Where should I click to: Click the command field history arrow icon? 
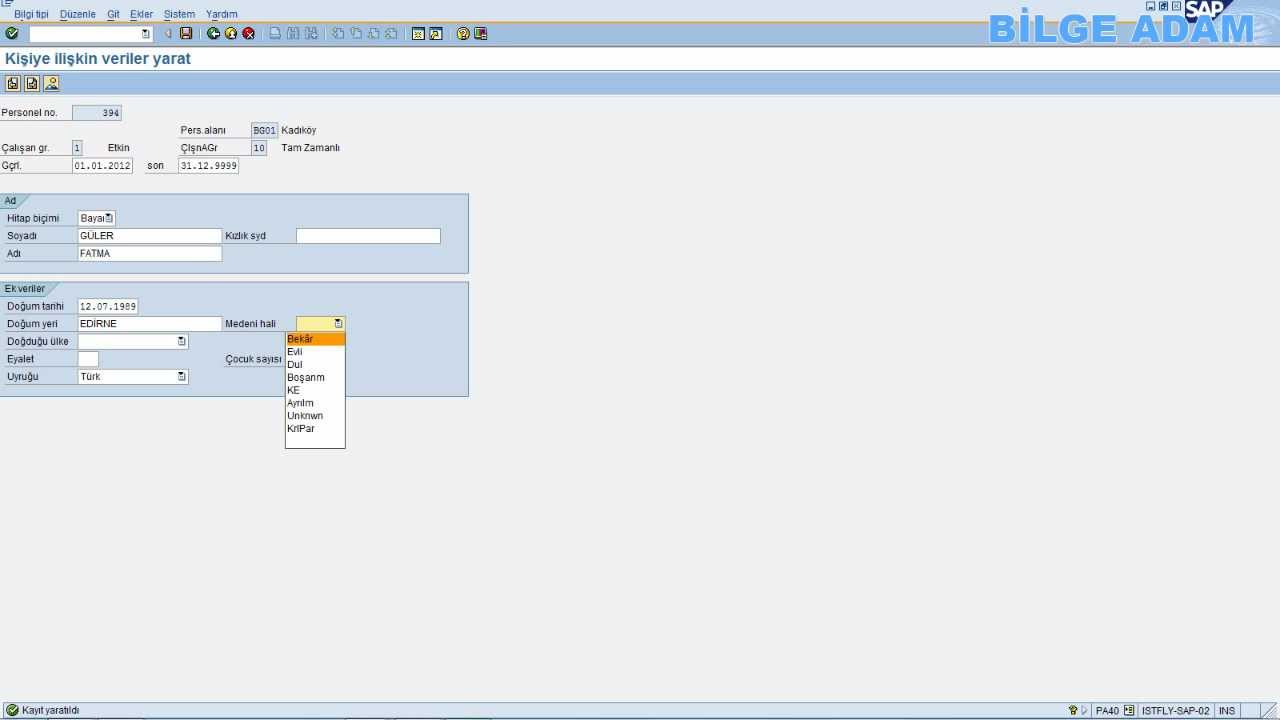click(x=146, y=34)
